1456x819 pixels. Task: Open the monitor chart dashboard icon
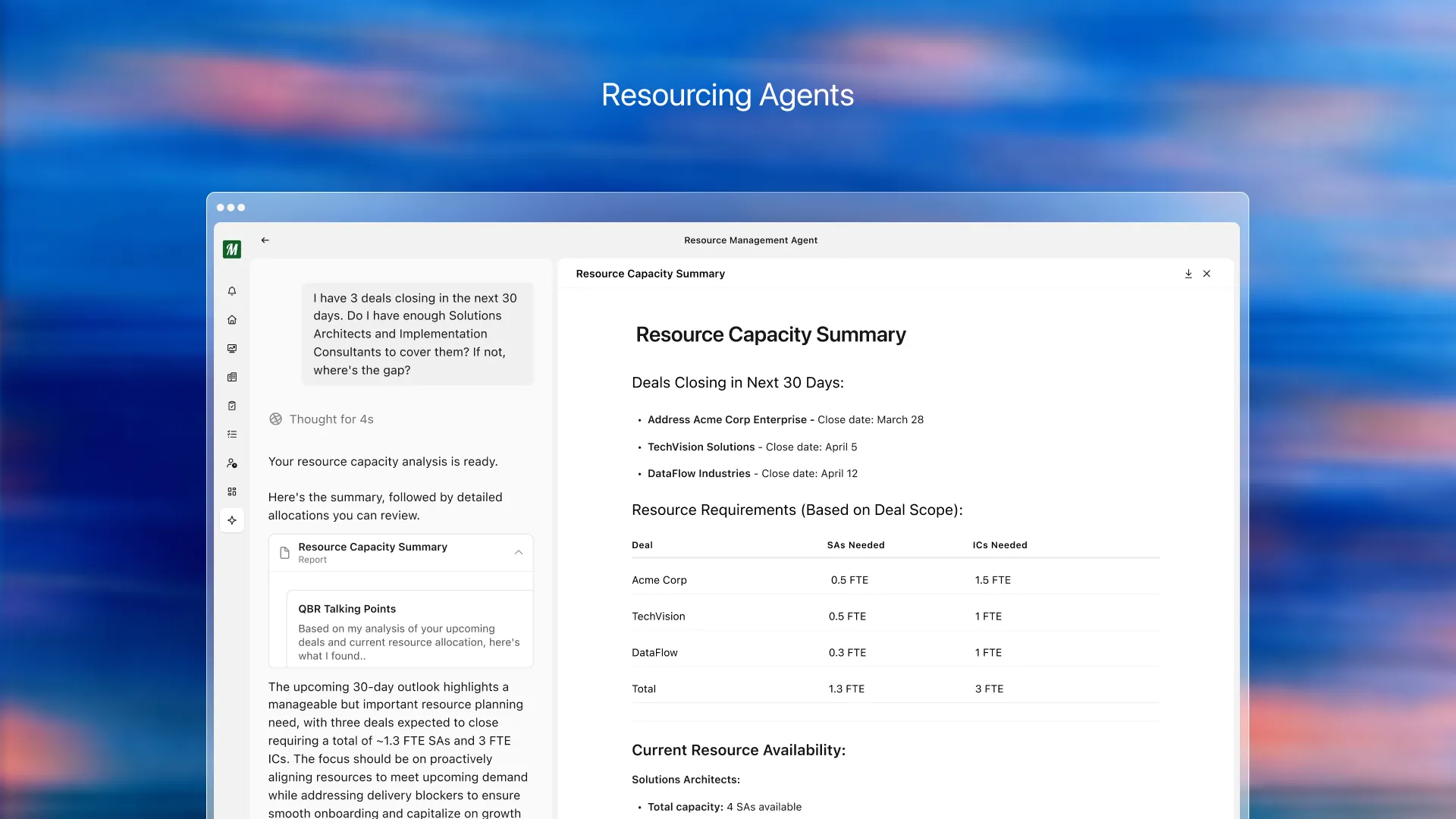click(232, 349)
